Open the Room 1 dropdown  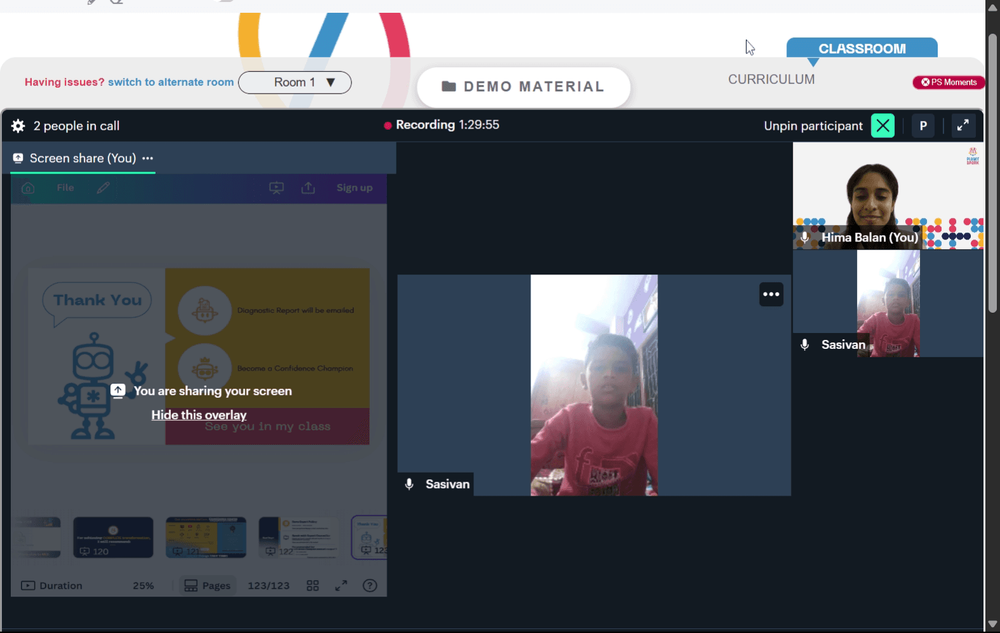click(295, 82)
